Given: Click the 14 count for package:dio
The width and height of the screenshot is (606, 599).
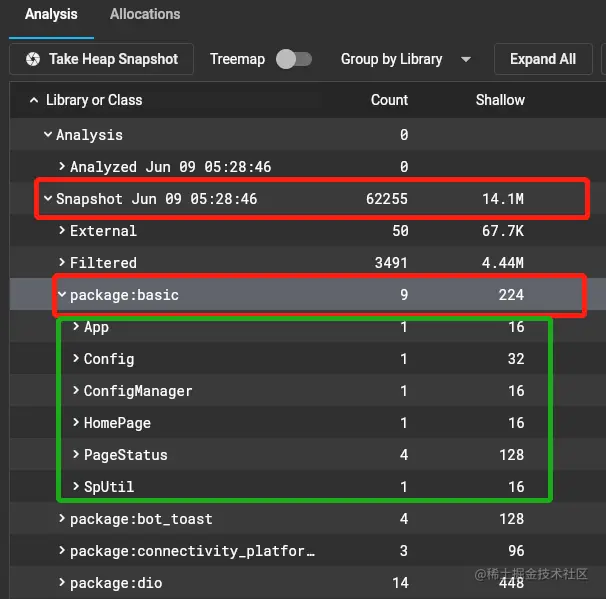Looking at the screenshot, I should [400, 583].
